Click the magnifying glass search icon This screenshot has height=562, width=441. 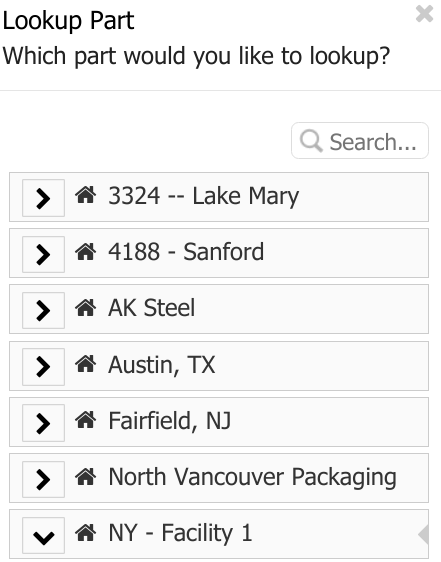click(x=311, y=141)
